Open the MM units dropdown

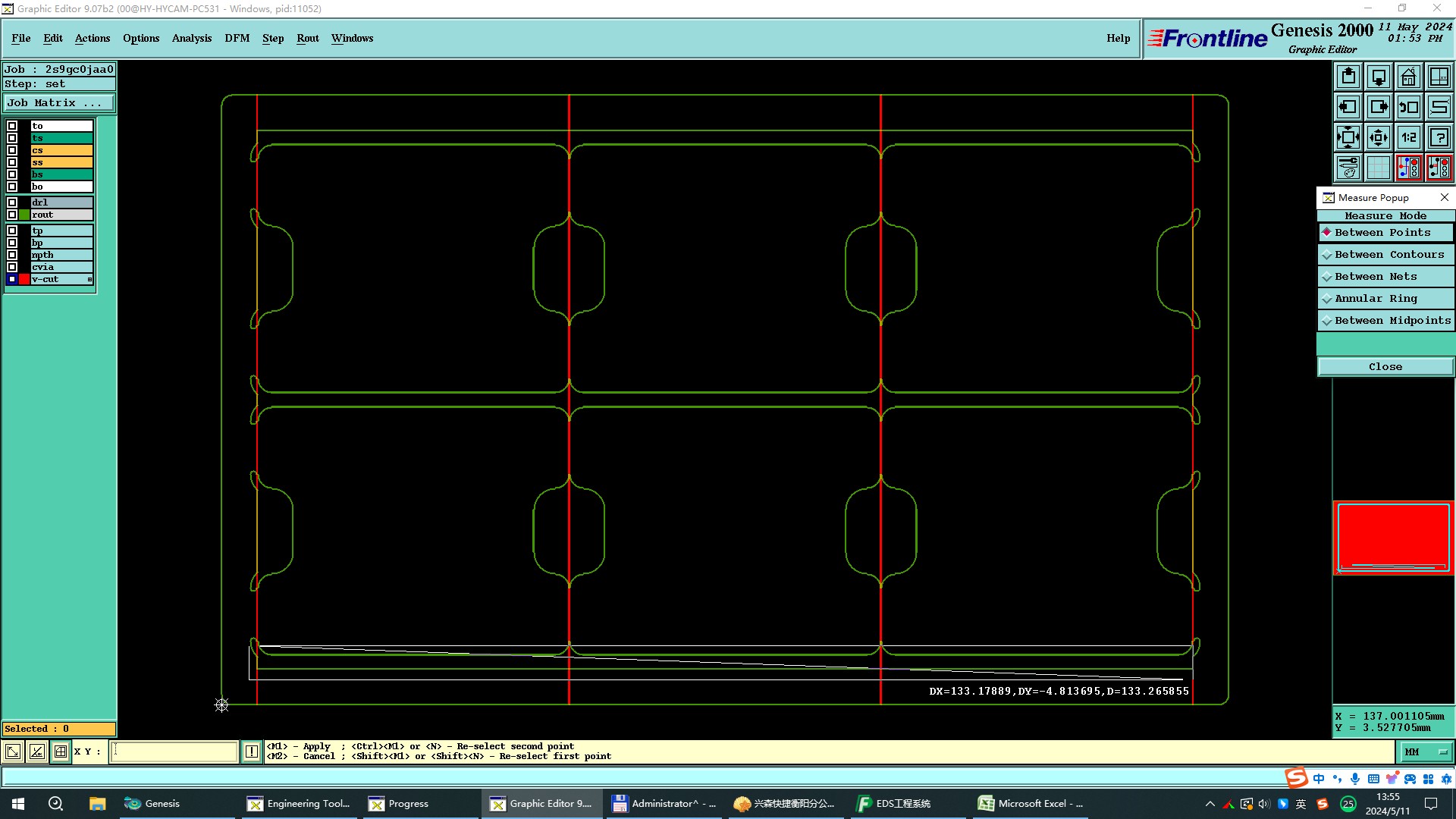[1425, 752]
